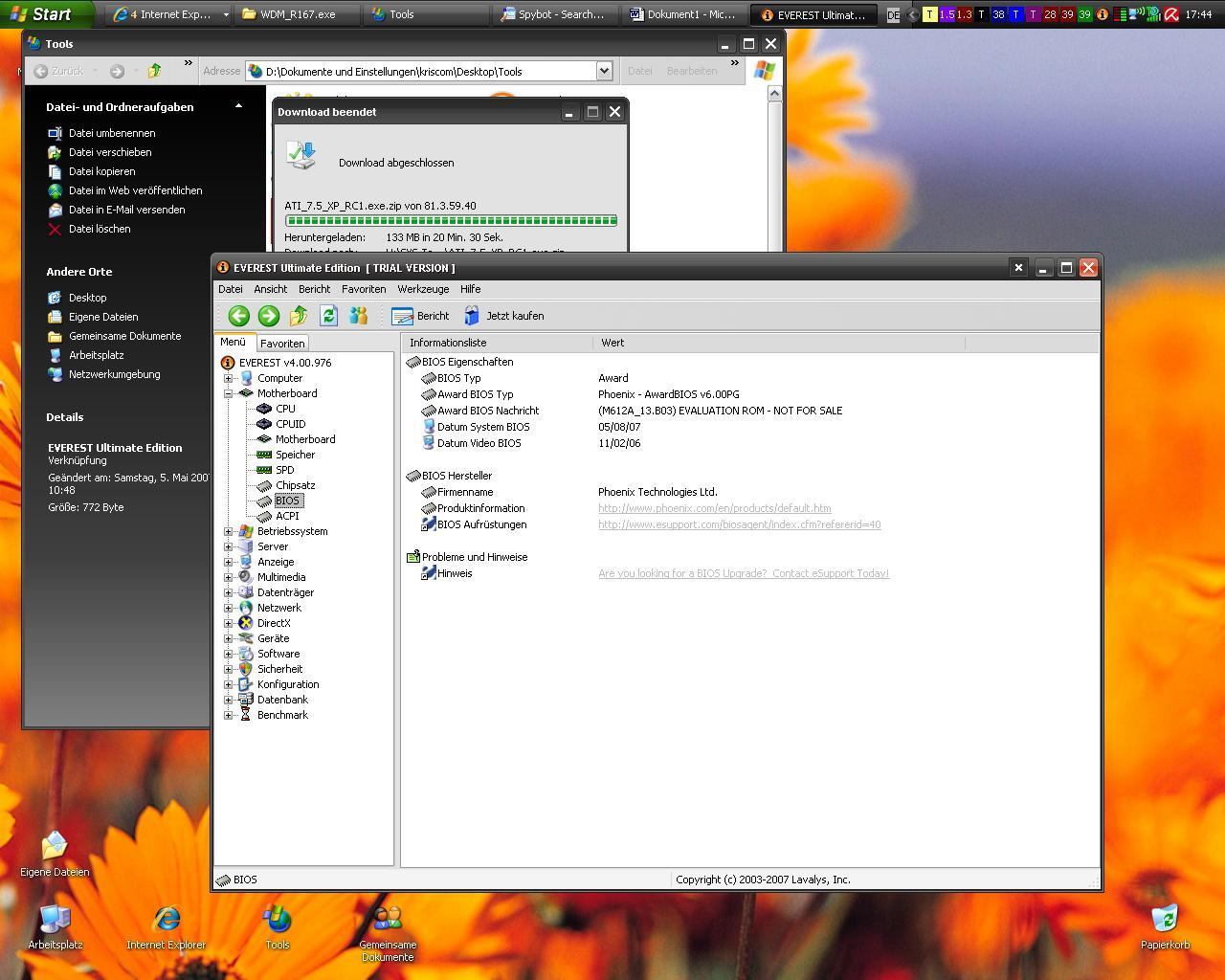Switch to the Favoriten tab
This screenshot has height=980, width=1225.
tap(282, 344)
